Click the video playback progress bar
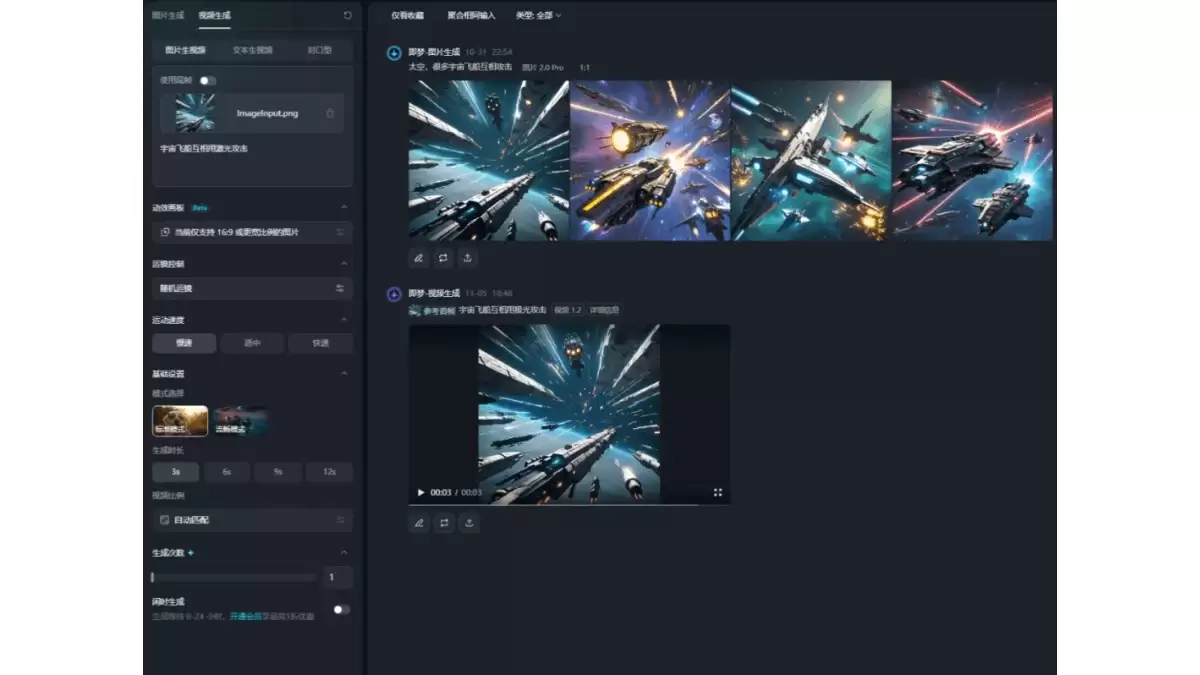1200x675 pixels. 569,504
